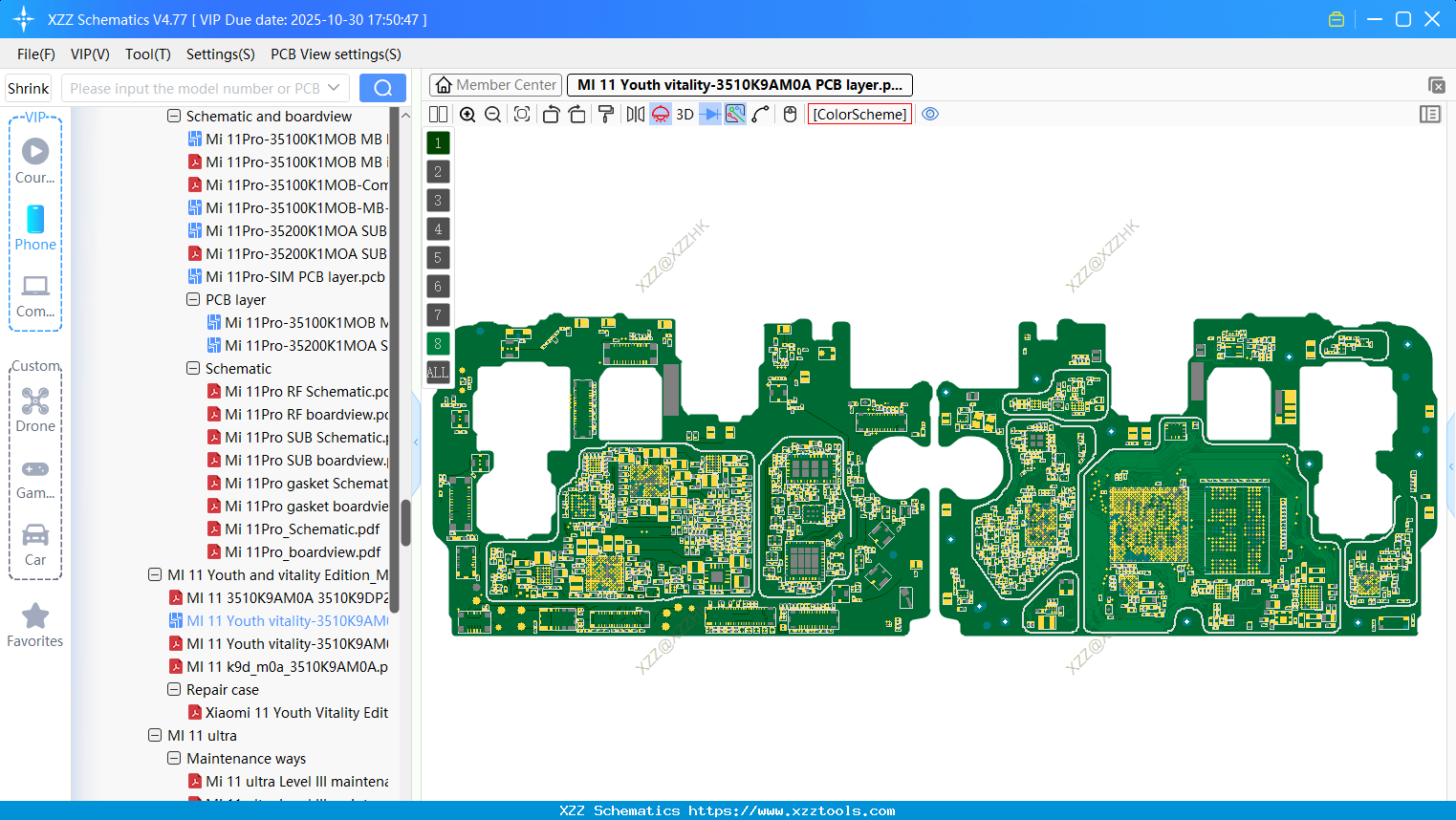Open the PCB View settings menu
Viewport: 1456px width, 820px height.
[335, 54]
